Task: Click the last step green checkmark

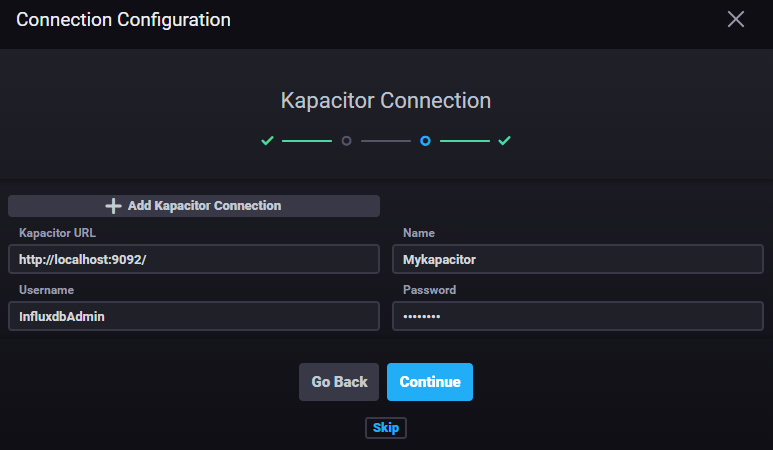Action: pos(504,141)
